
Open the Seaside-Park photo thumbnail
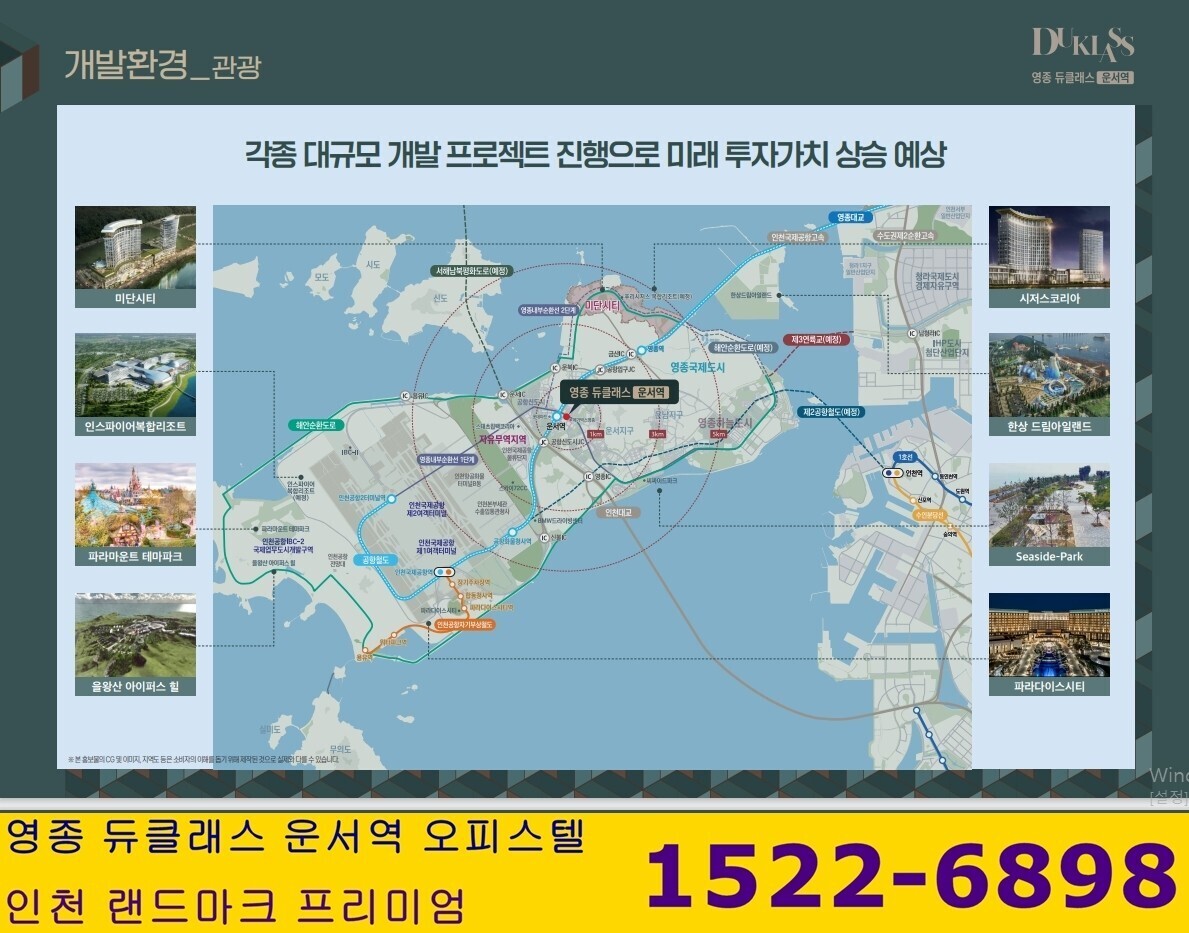click(x=1049, y=505)
